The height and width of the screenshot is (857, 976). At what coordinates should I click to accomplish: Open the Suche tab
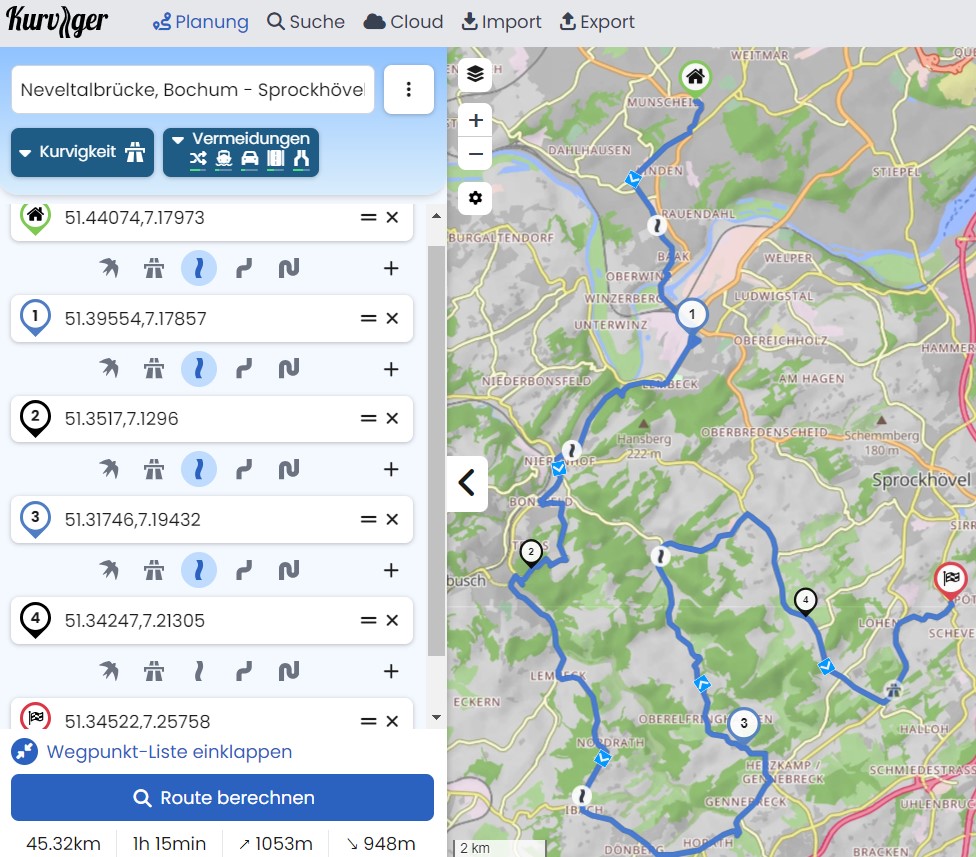pyautogui.click(x=306, y=22)
